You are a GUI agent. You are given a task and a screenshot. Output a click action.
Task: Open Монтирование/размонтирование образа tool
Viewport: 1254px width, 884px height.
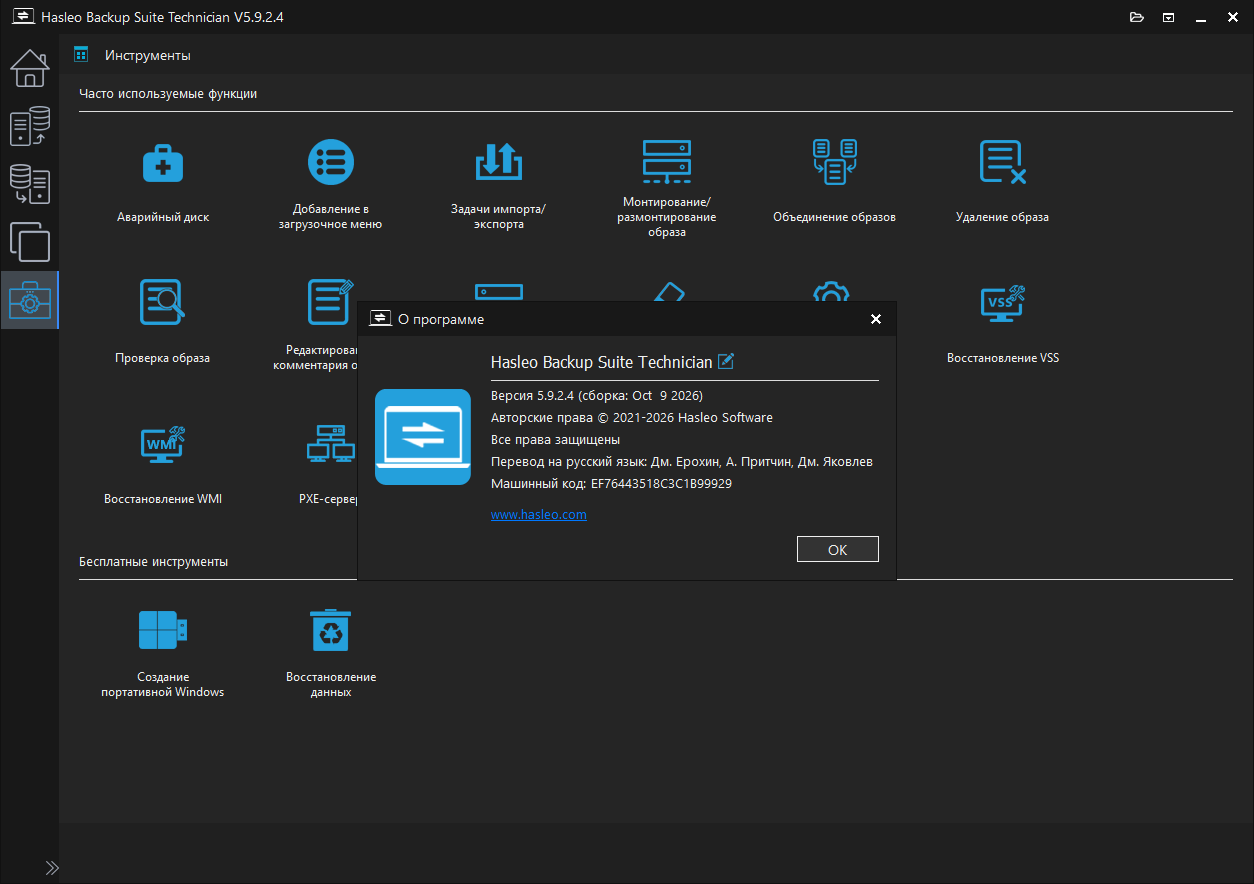[x=667, y=189]
